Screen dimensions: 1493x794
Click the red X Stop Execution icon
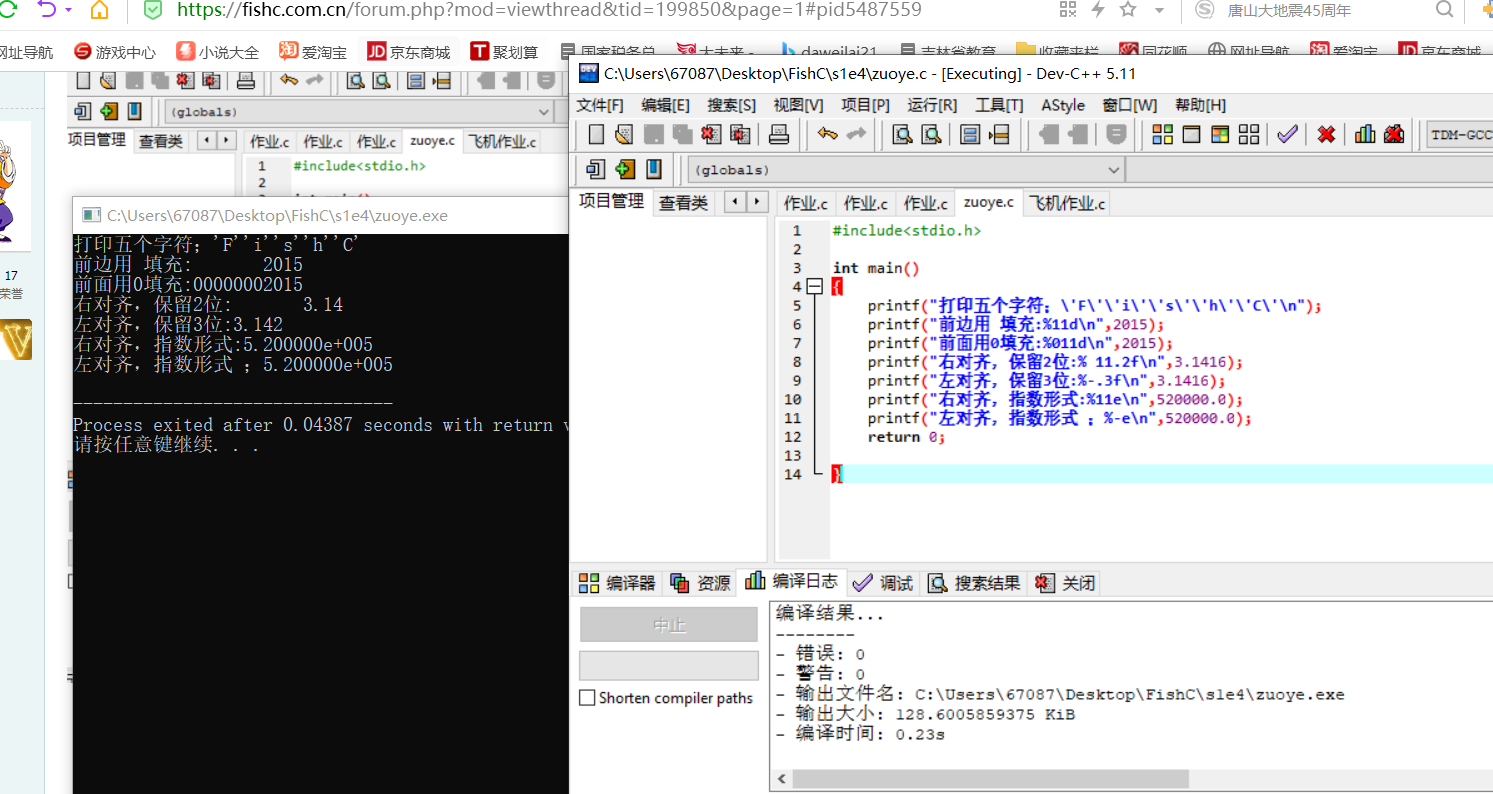[x=1326, y=134]
